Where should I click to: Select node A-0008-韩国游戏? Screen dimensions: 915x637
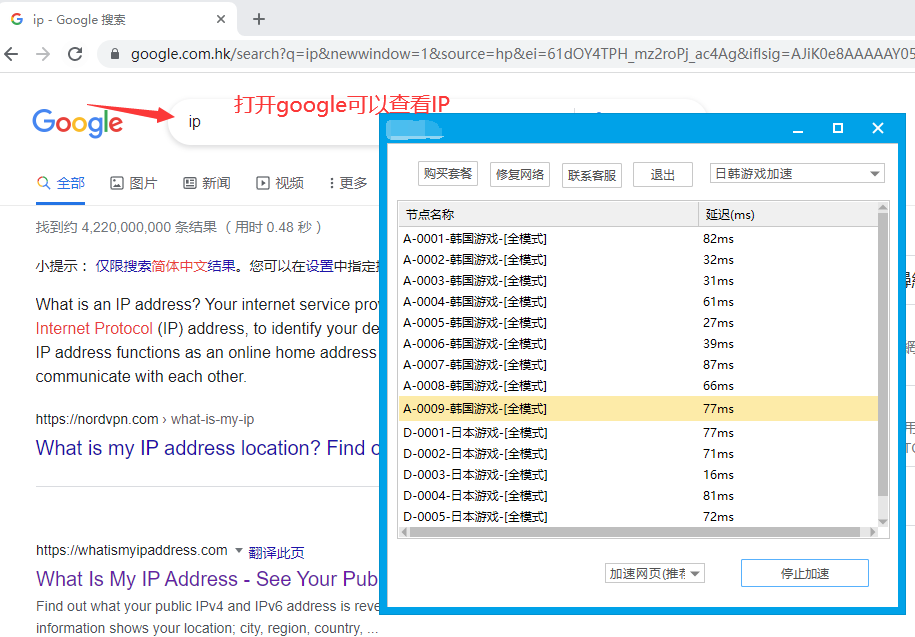coord(638,386)
